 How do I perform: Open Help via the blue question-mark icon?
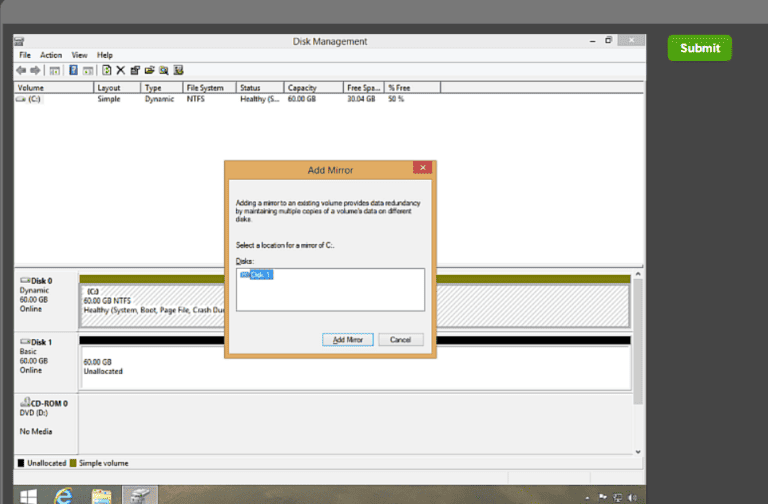pyautogui.click(x=73, y=70)
